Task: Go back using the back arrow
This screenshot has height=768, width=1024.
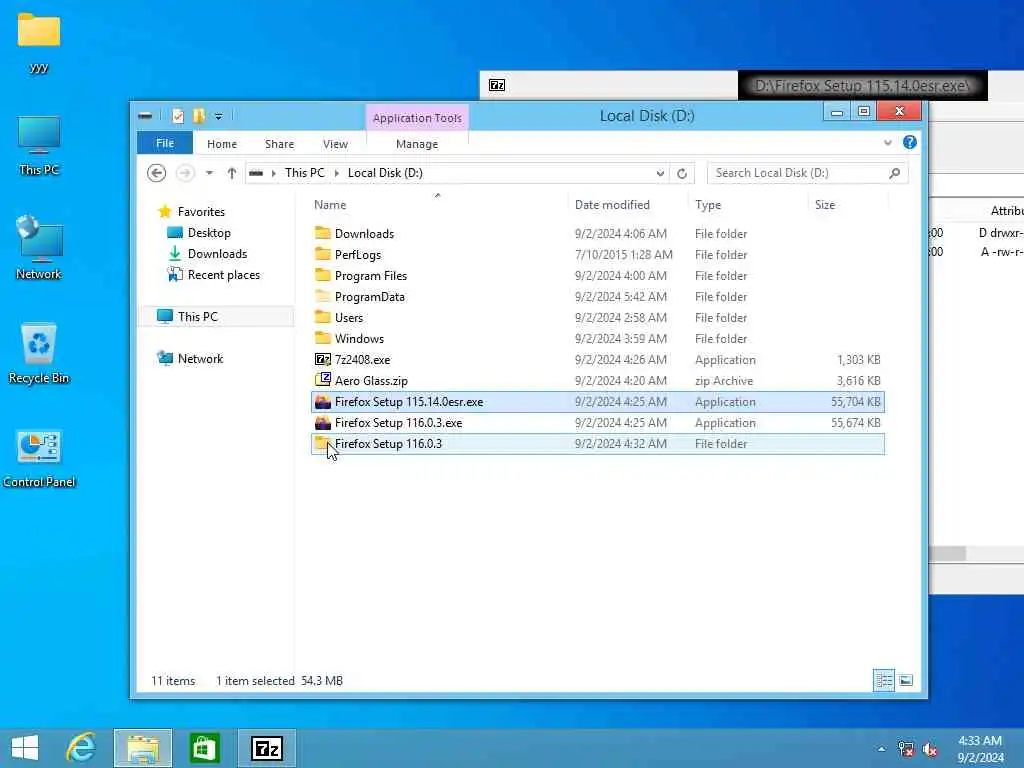Action: tap(156, 173)
